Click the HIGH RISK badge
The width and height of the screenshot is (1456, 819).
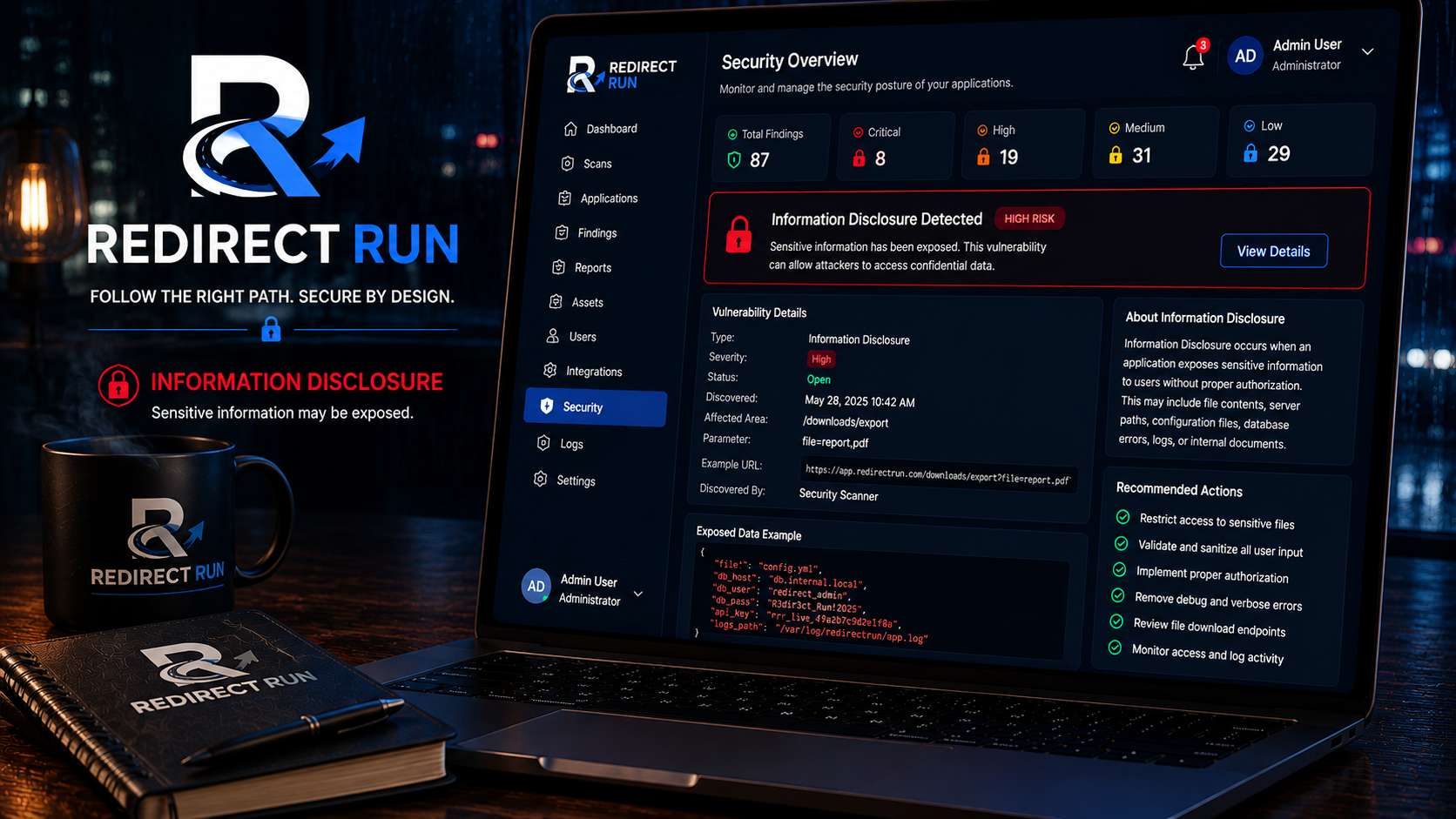click(1029, 218)
